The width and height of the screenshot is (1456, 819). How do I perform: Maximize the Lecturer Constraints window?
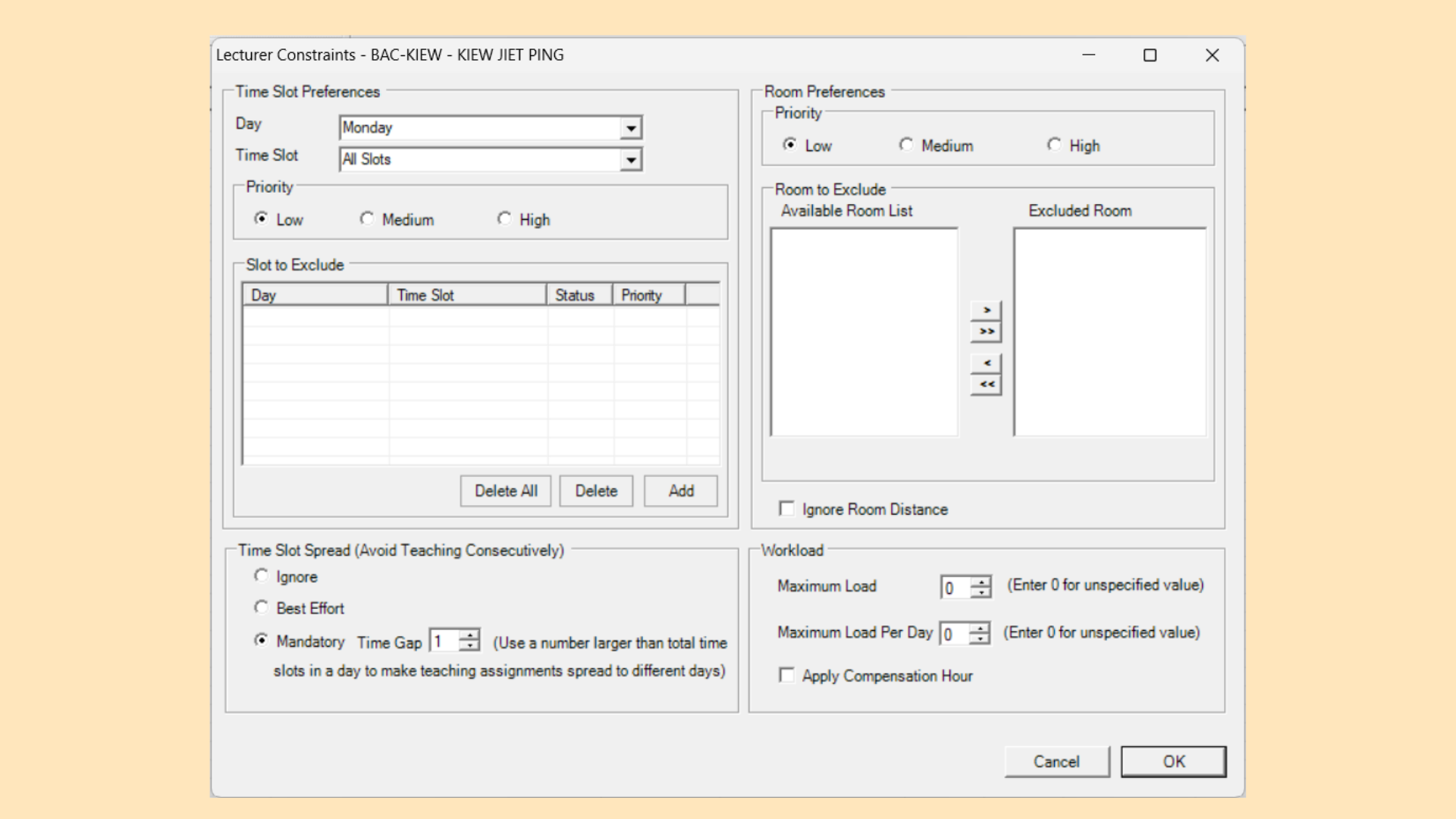pos(1150,55)
